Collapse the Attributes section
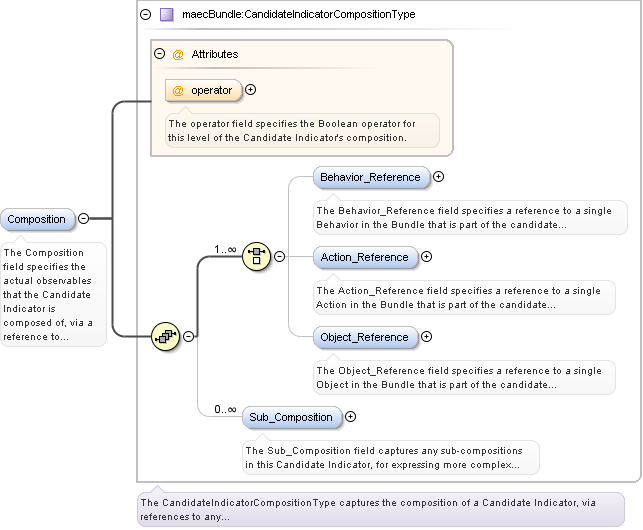Viewport: 643px width, 530px height. pos(160,54)
